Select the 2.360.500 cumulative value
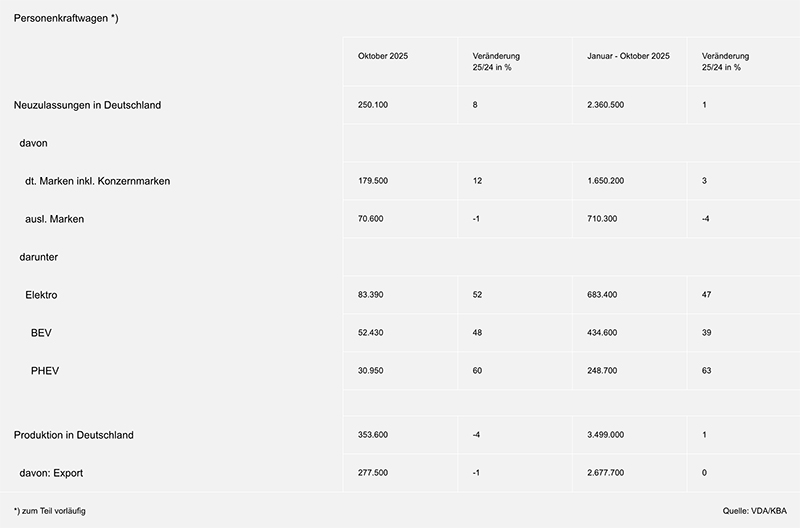Viewport: 800px width, 528px height. click(x=608, y=105)
